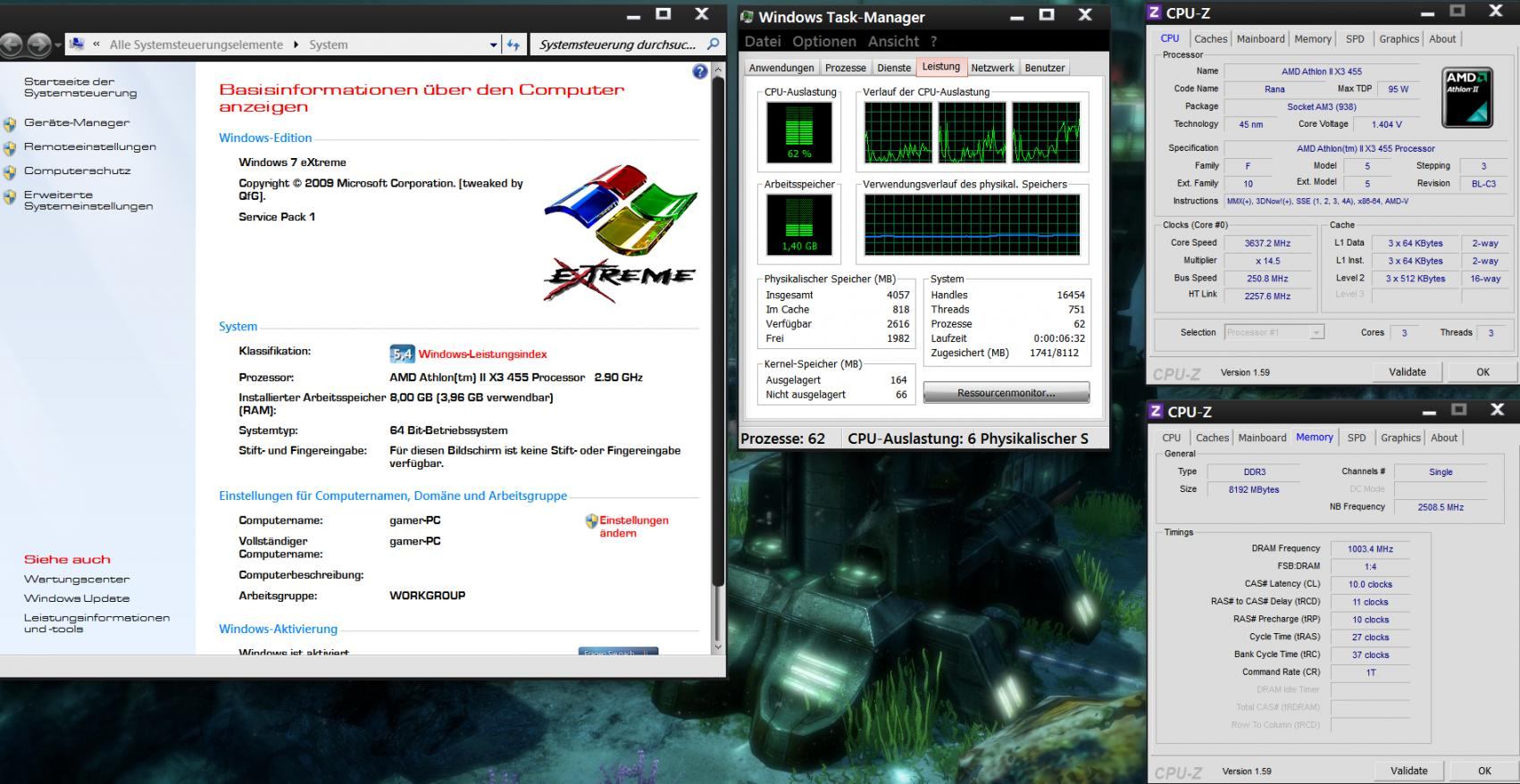Open the address bar history dropdown arrow
This screenshot has height=784, width=1520.
coord(493,45)
